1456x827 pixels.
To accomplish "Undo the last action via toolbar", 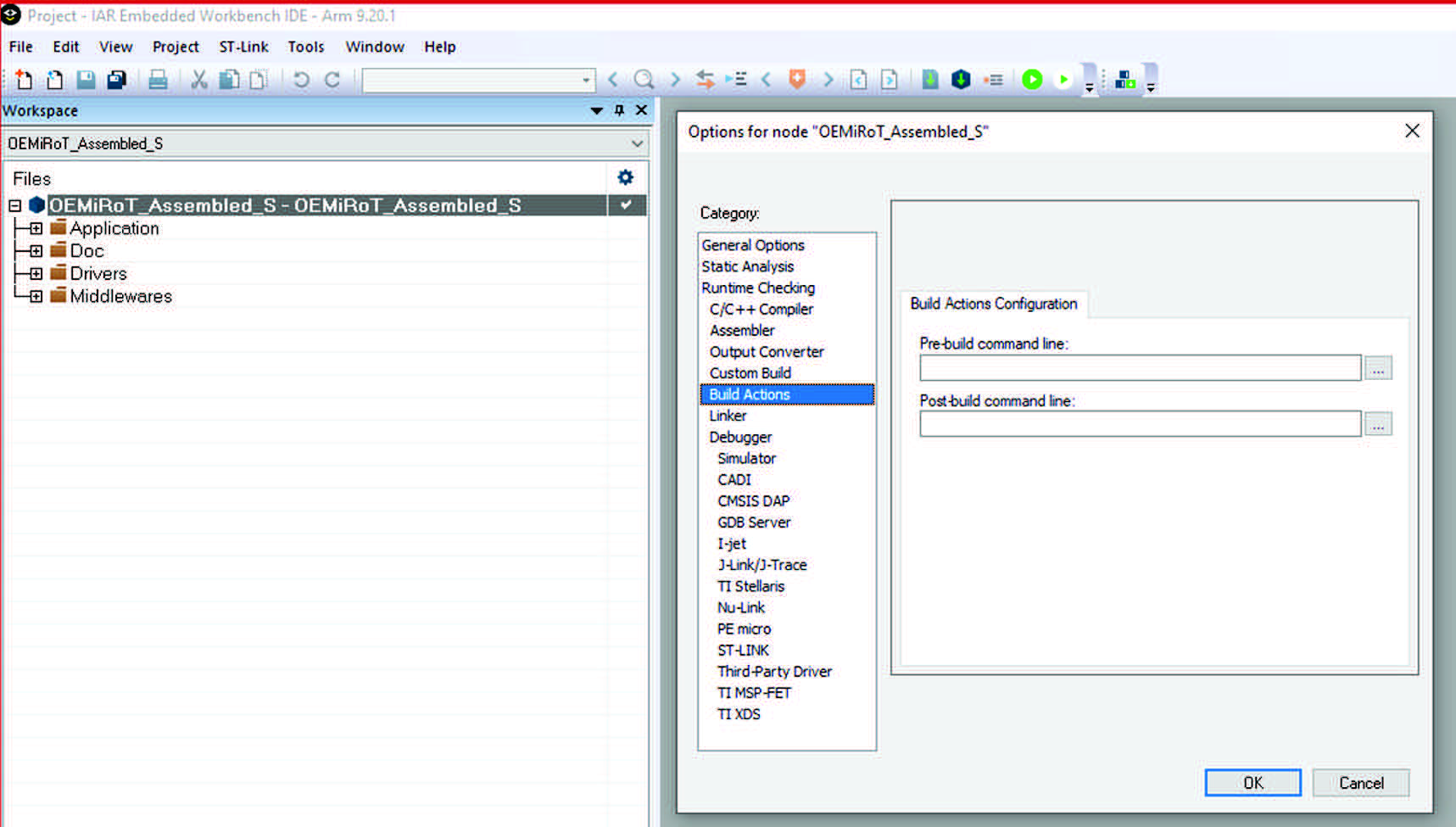I will (301, 80).
